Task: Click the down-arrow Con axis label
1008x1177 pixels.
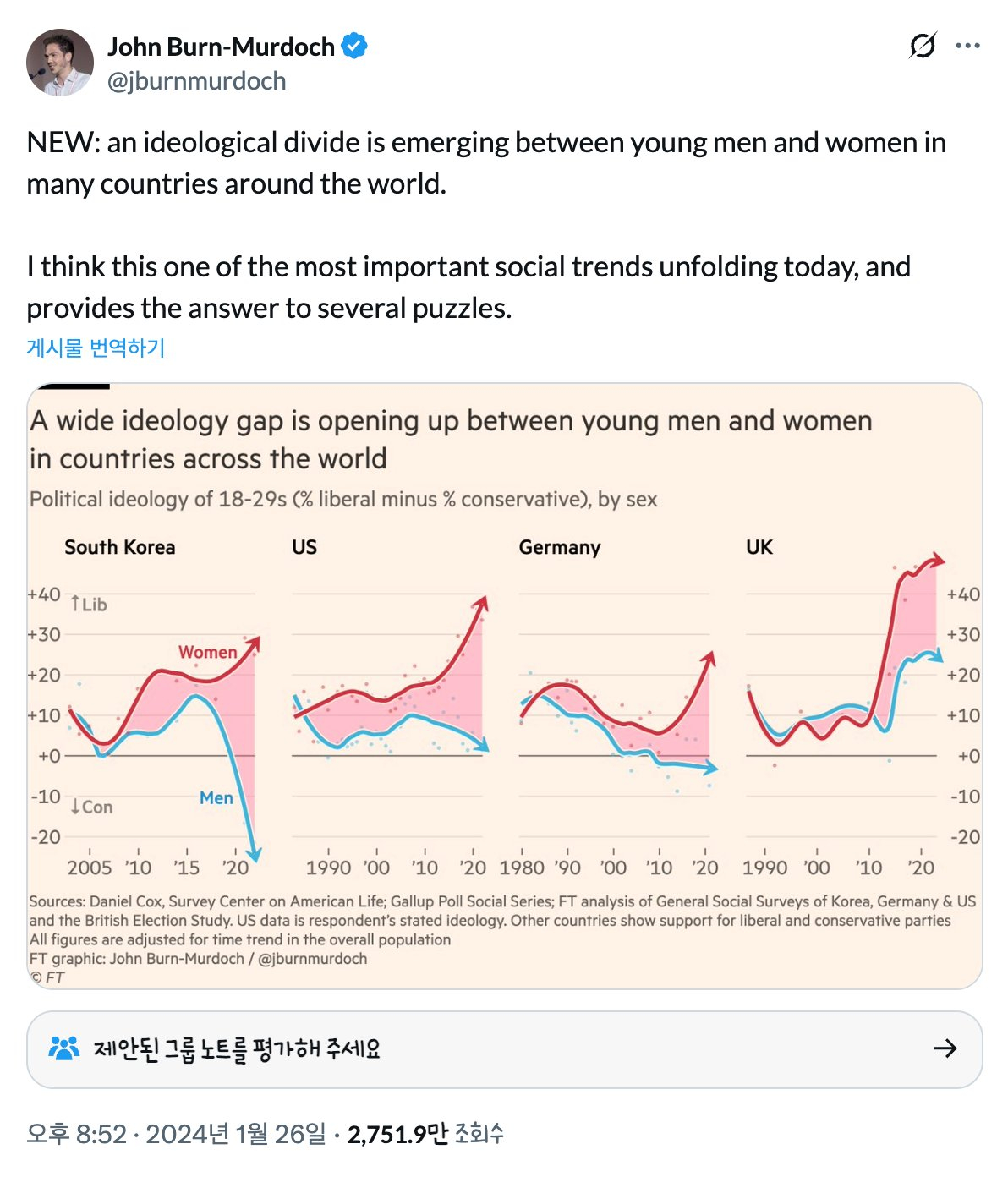Action: 91,807
